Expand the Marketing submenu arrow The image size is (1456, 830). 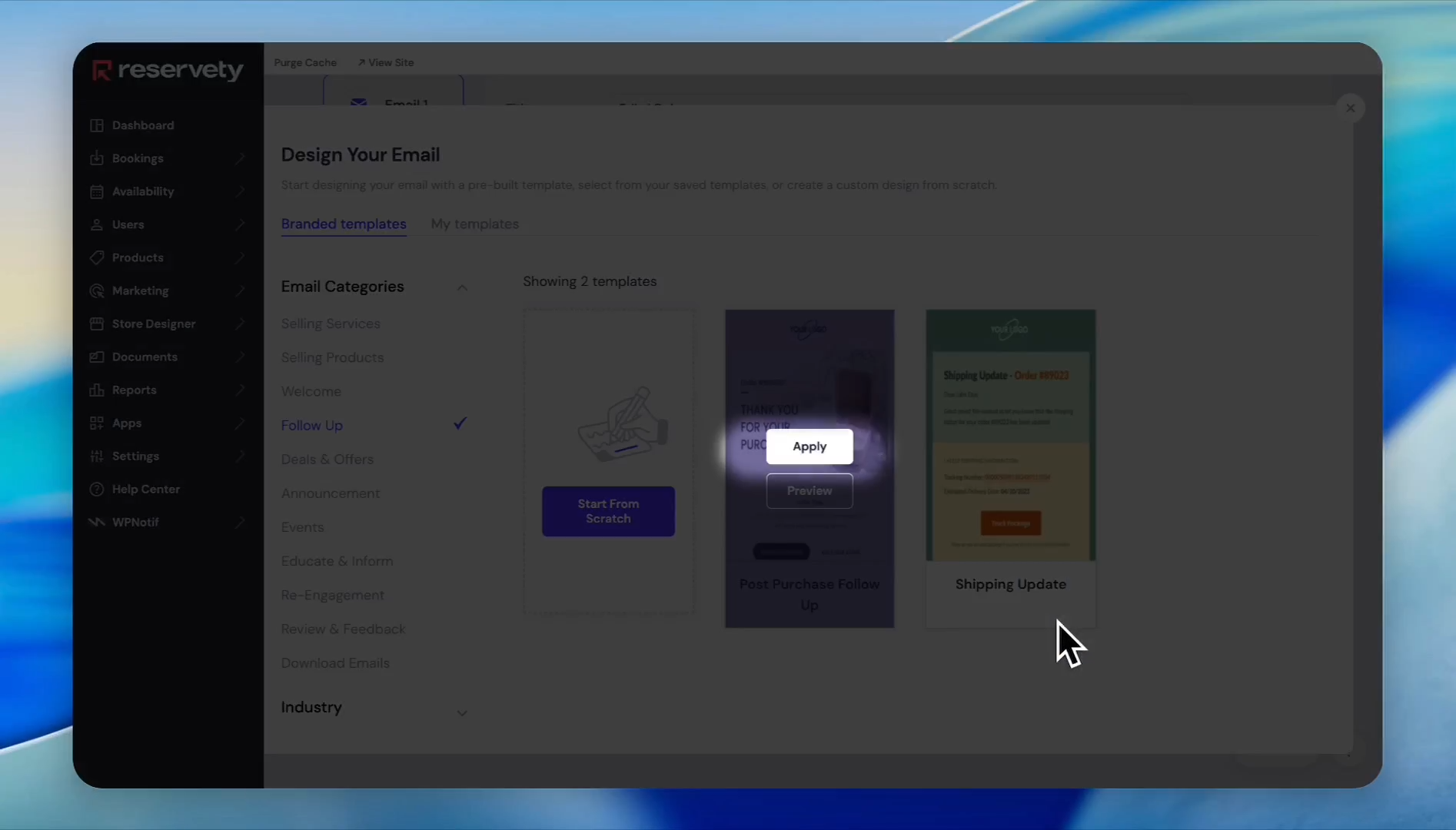point(240,290)
